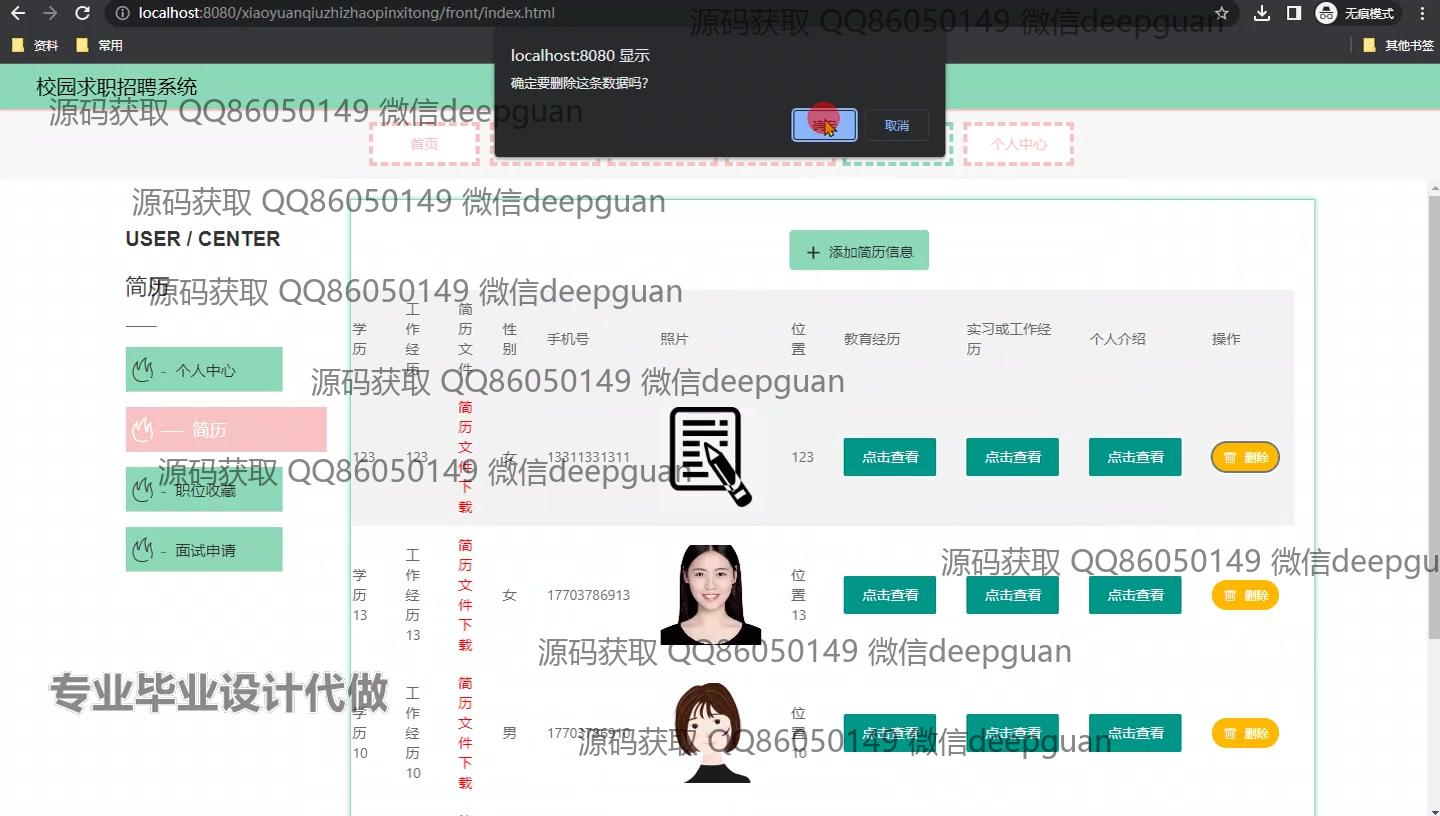Open 职位收藏 in the sidebar menu
Image resolution: width=1440 pixels, height=816 pixels.
(x=204, y=490)
